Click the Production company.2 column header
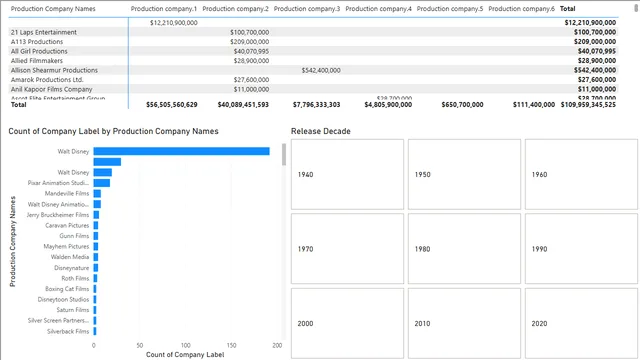This screenshot has width=640, height=360. coord(236,9)
